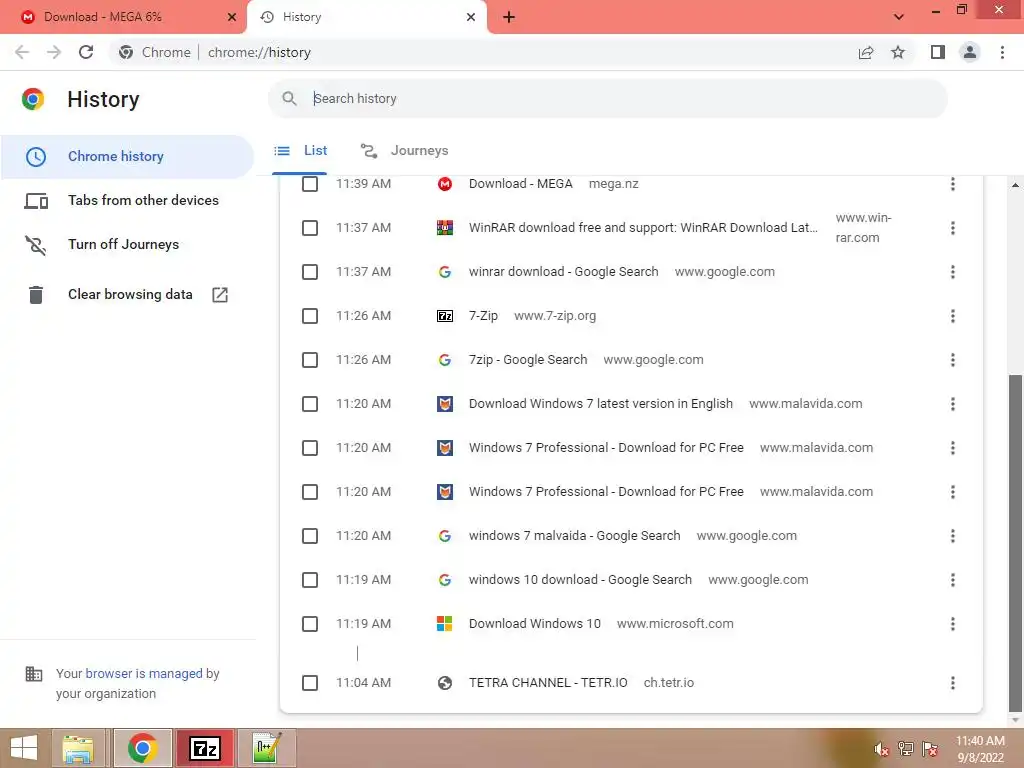The height and width of the screenshot is (768, 1024).
Task: Check the Download - MEGA history entry
Action: (310, 184)
